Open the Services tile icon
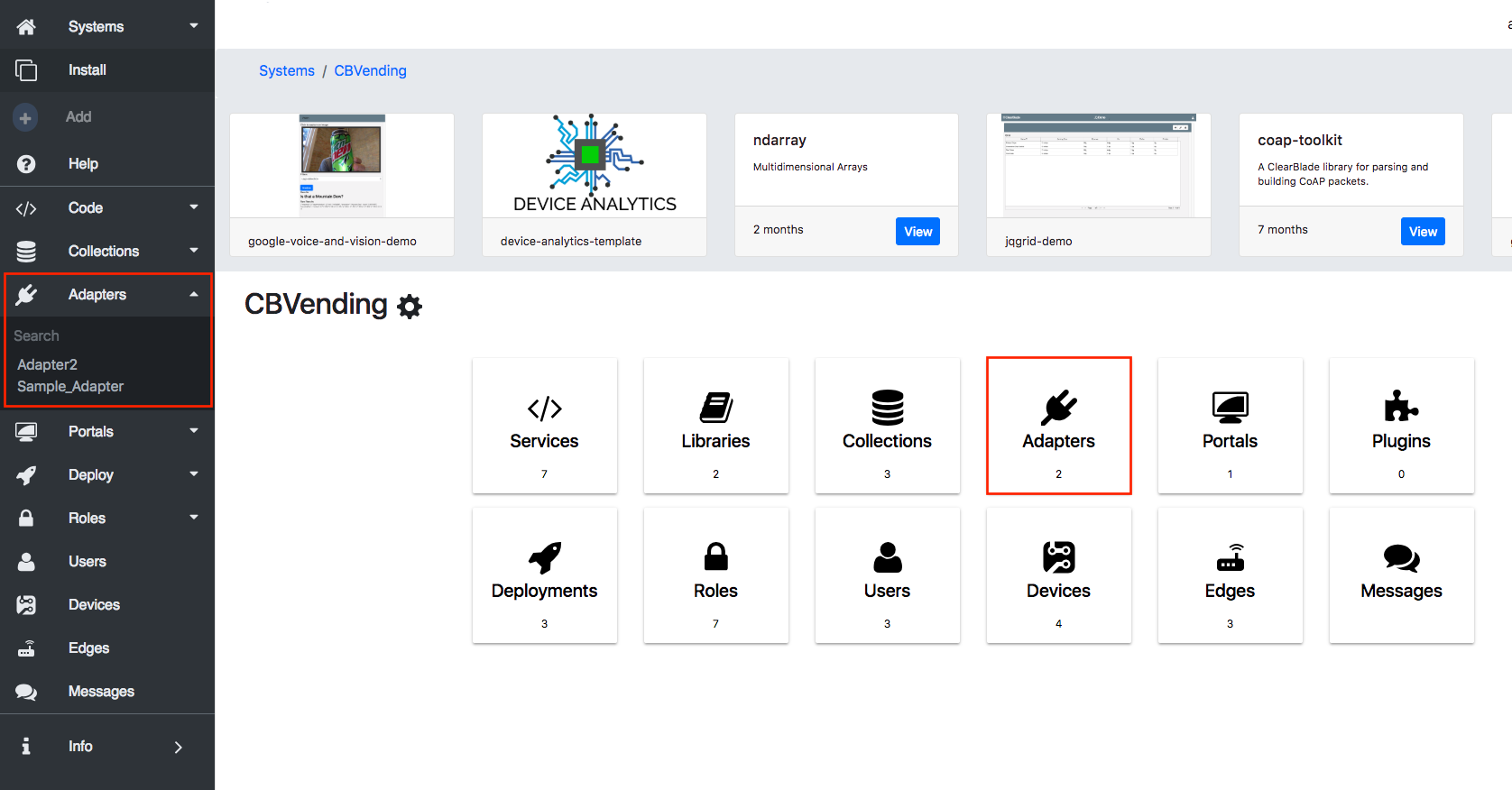The image size is (1512, 790). (x=544, y=409)
